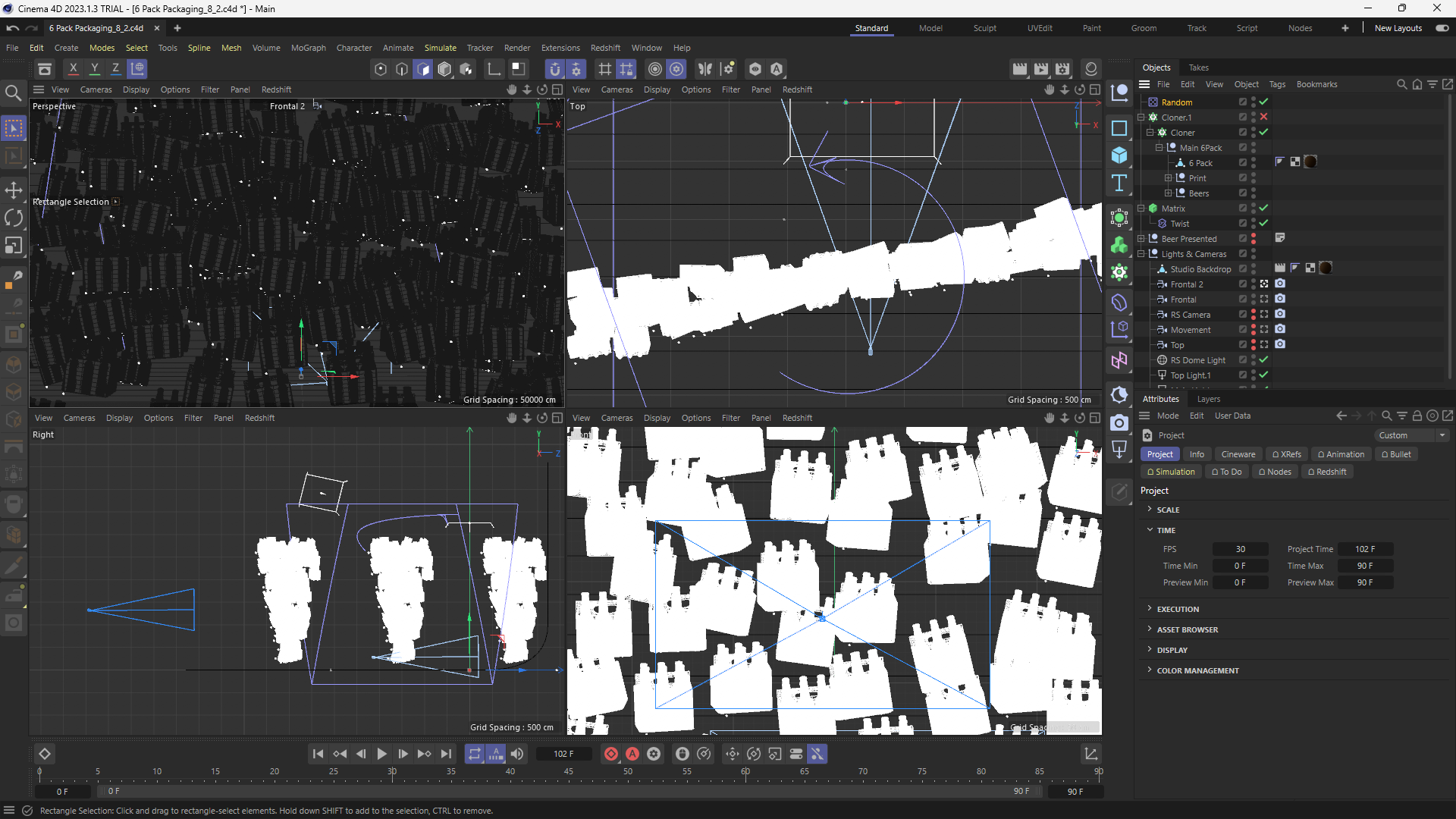Click the Cineware button in the Attributes panel

click(x=1238, y=454)
